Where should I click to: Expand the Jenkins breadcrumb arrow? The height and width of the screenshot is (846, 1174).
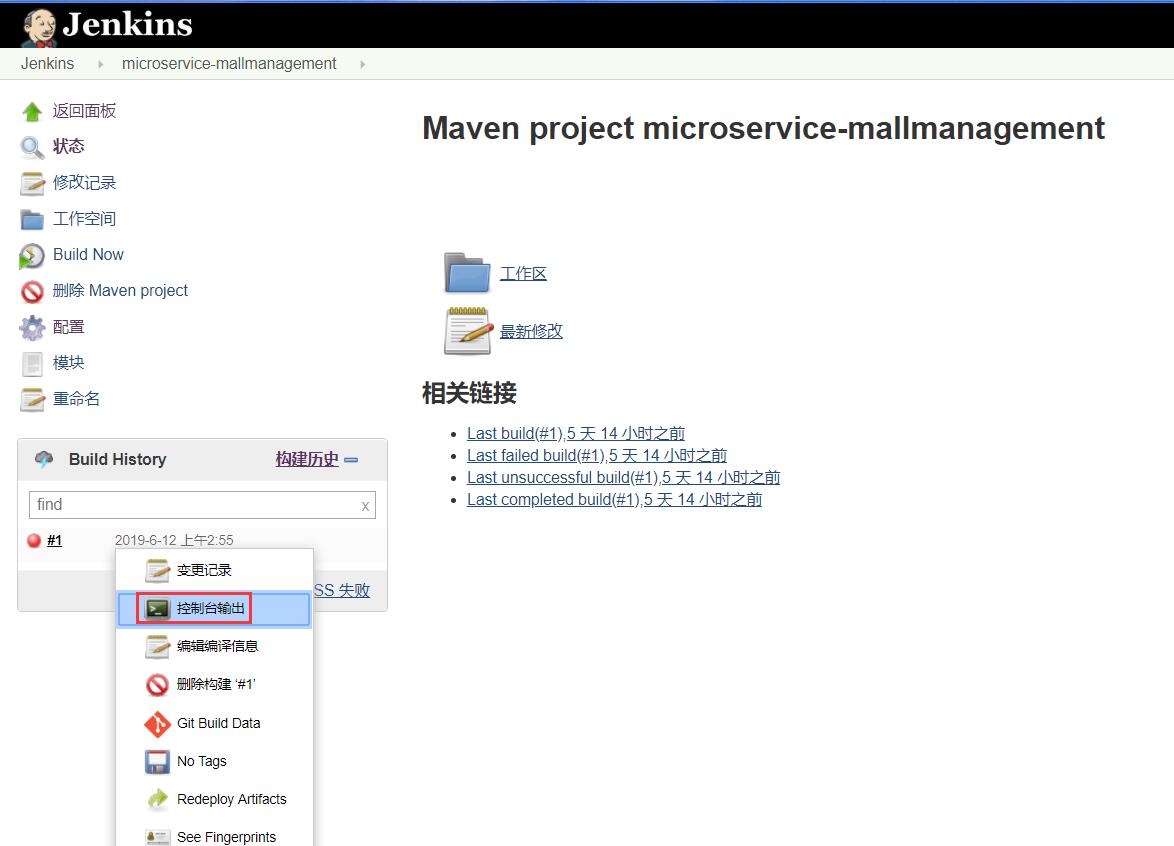100,64
